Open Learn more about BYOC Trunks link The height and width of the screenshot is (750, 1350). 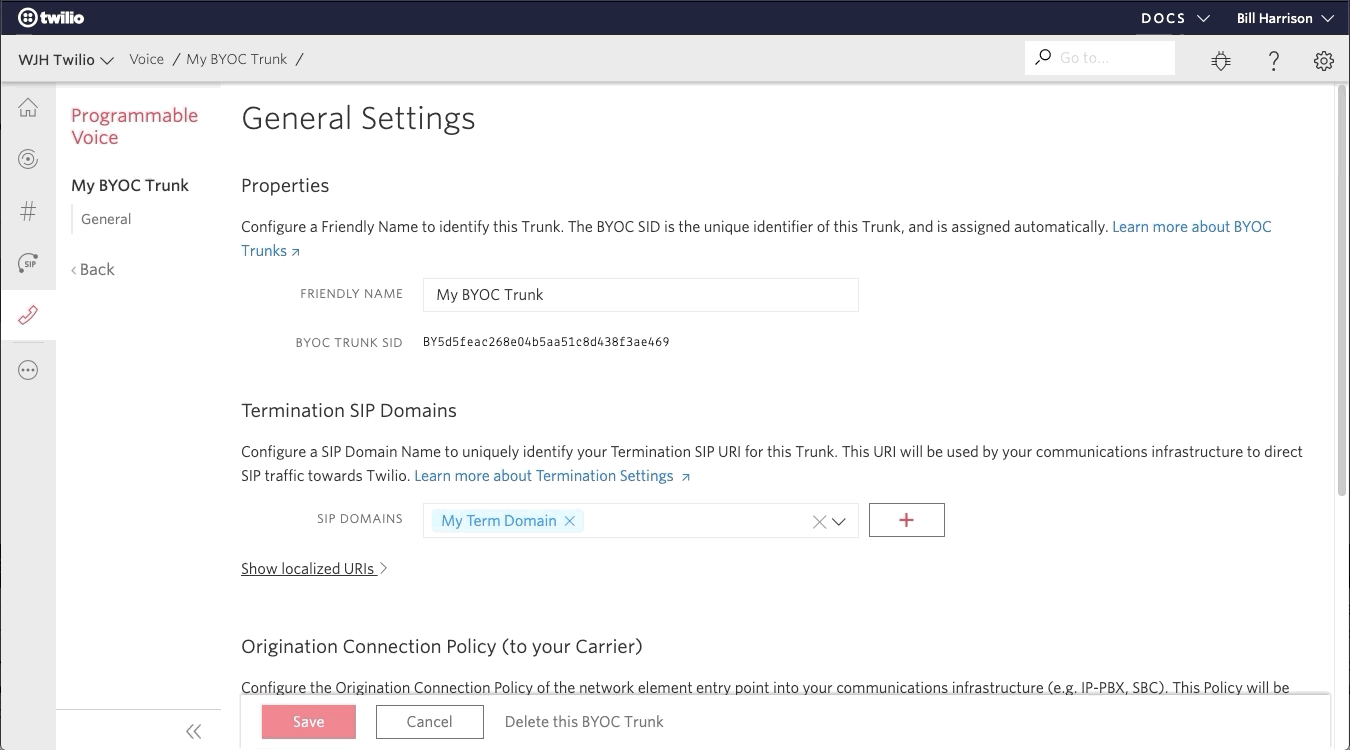1192,227
